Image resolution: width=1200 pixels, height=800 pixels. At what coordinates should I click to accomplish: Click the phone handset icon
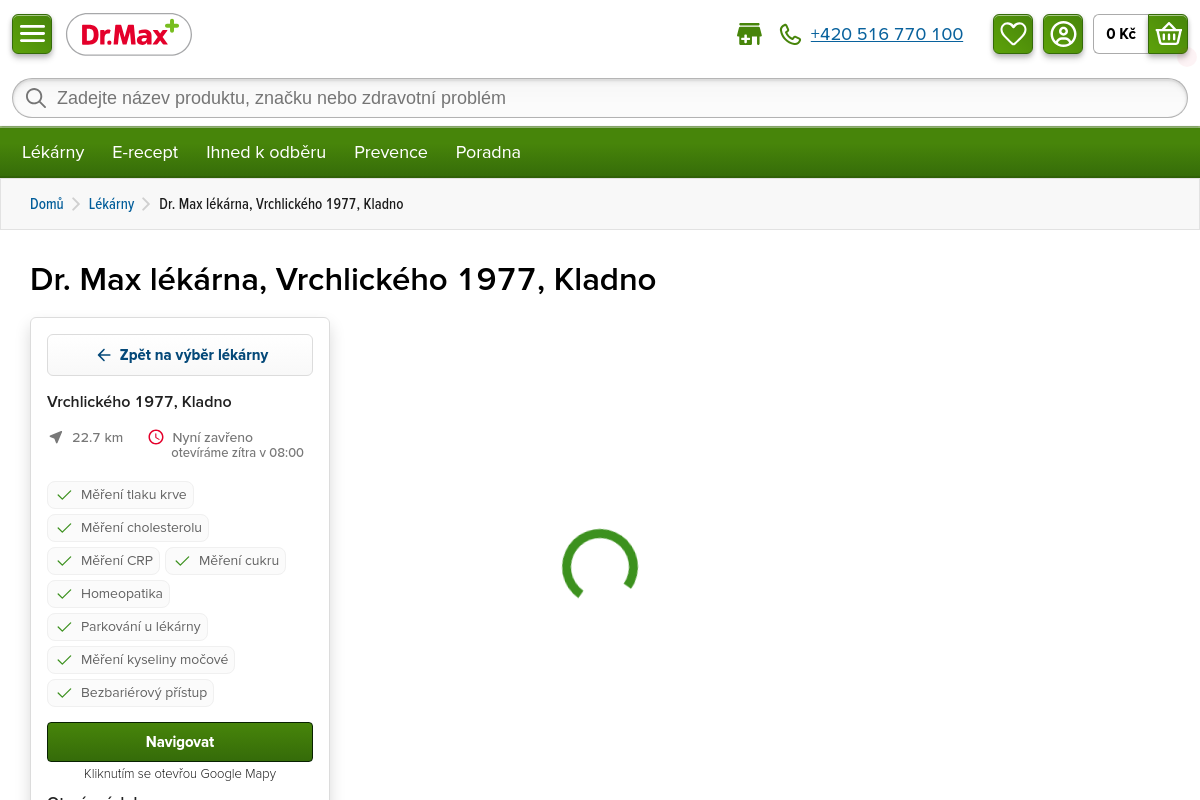(790, 35)
